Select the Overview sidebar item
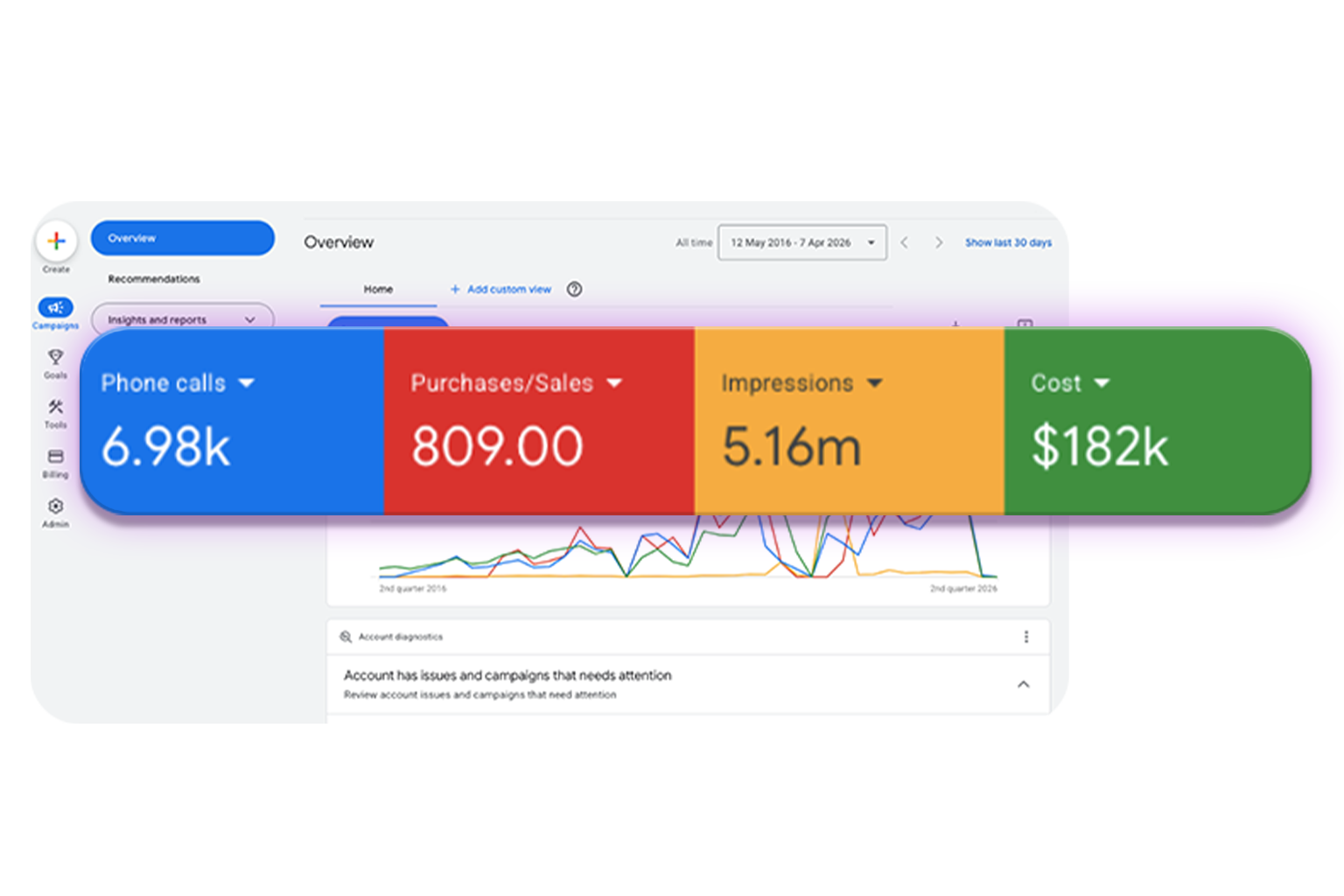The image size is (1344, 896). (x=182, y=238)
